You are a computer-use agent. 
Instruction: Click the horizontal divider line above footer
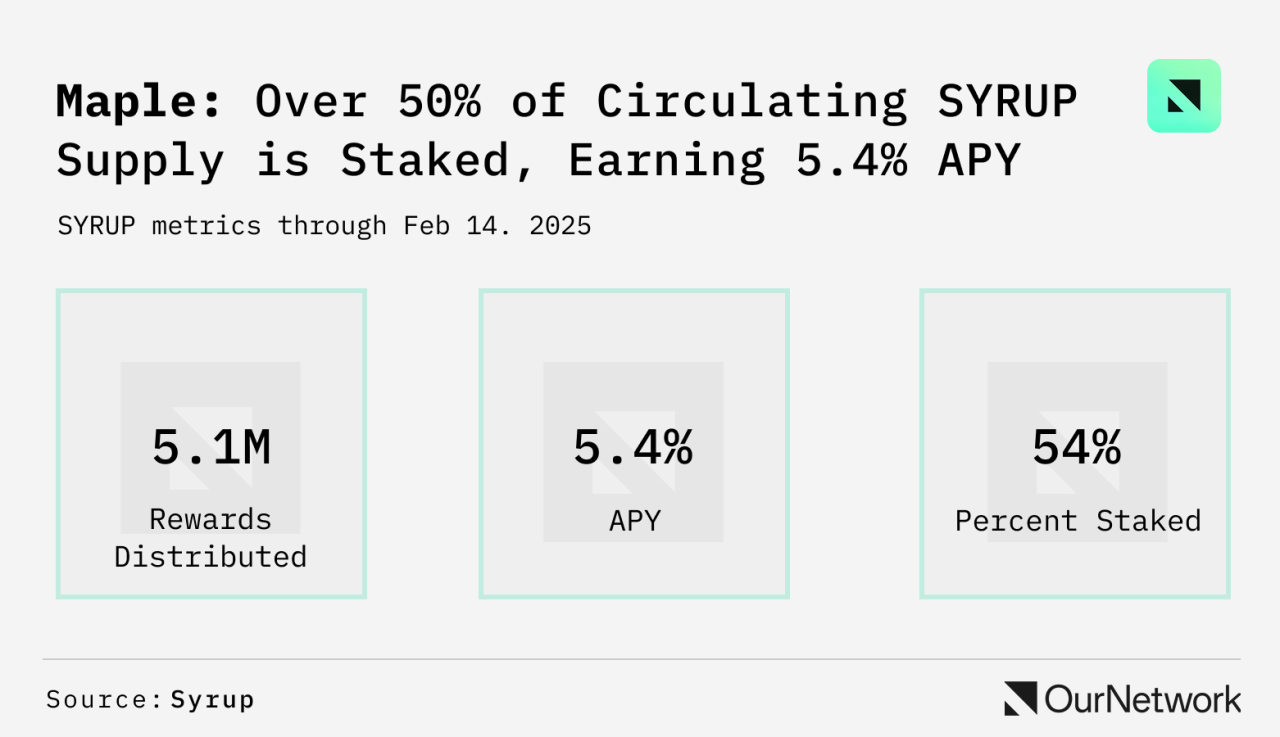pyautogui.click(x=640, y=659)
